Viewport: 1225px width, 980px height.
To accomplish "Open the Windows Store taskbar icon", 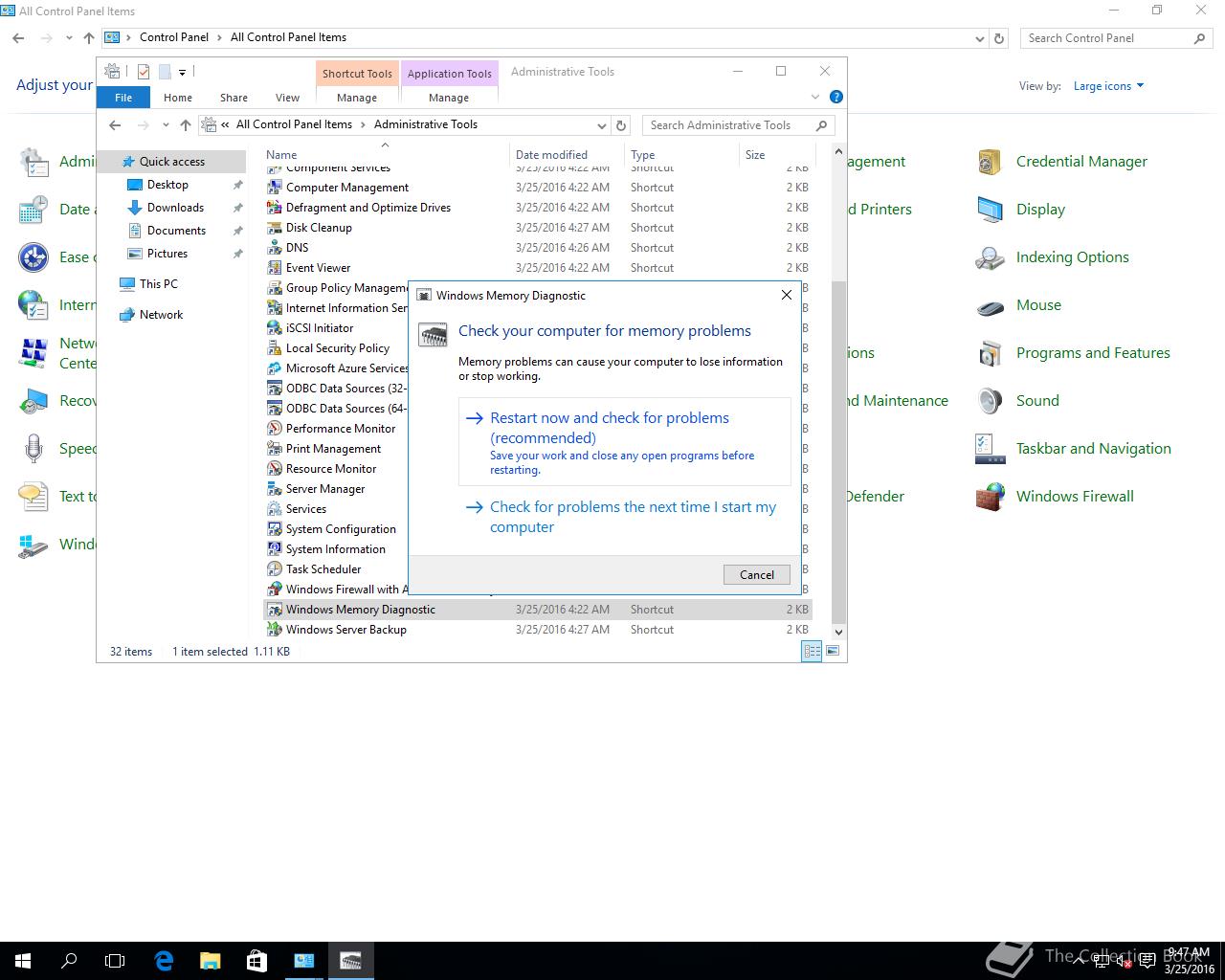I will (256, 961).
